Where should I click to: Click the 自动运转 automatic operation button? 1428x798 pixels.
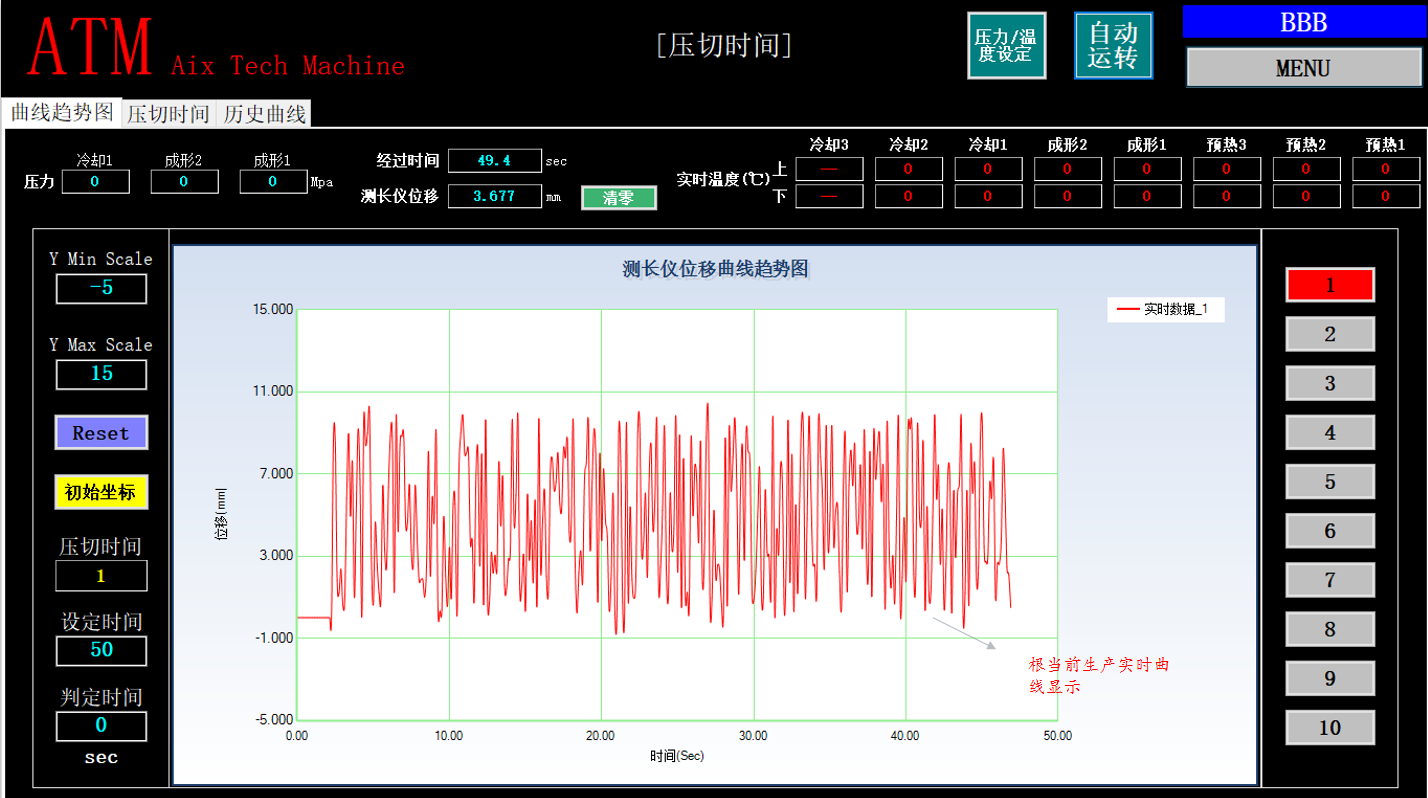click(1113, 44)
